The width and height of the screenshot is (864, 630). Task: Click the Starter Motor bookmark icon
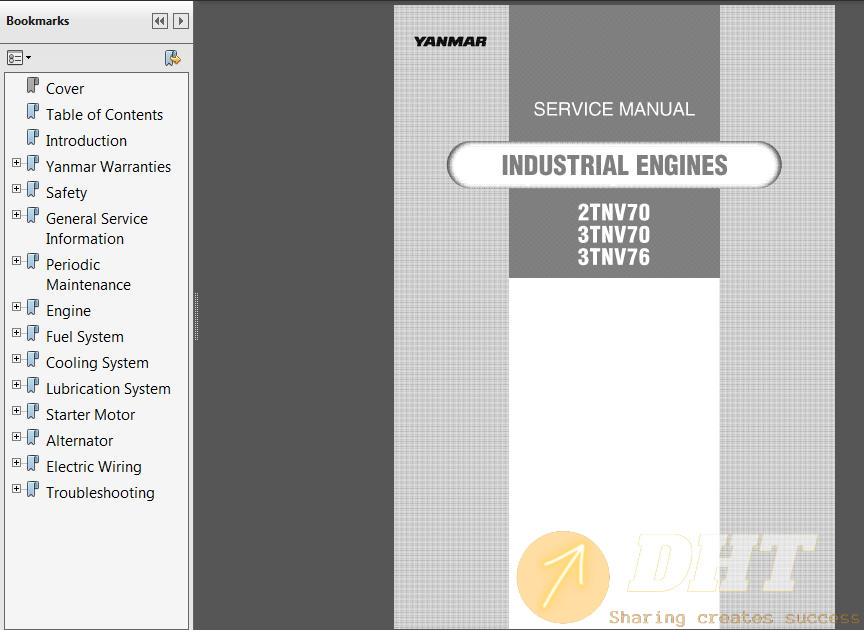[33, 411]
